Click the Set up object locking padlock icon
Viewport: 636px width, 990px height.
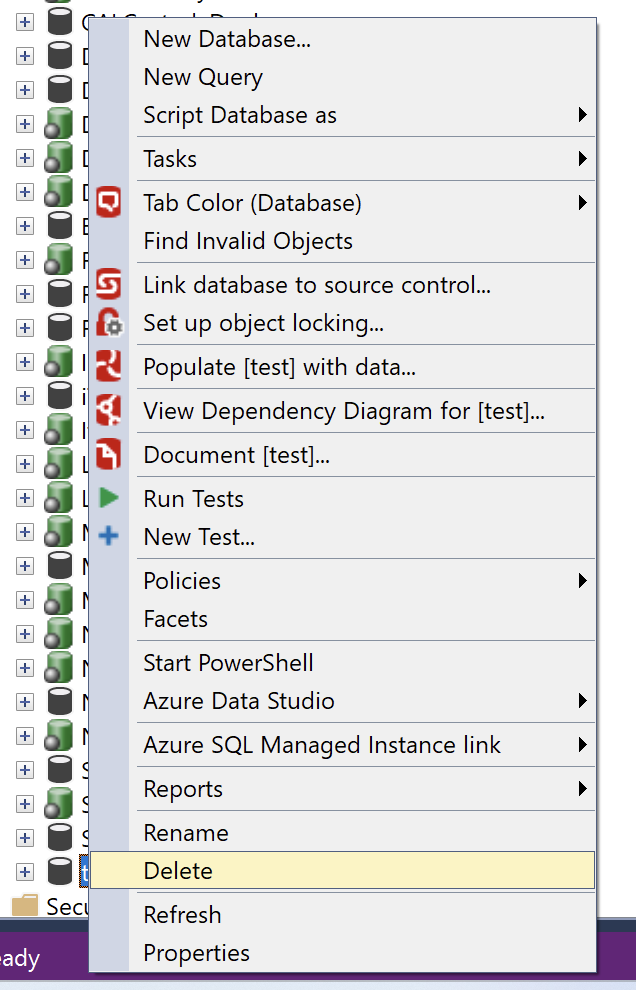point(109,322)
